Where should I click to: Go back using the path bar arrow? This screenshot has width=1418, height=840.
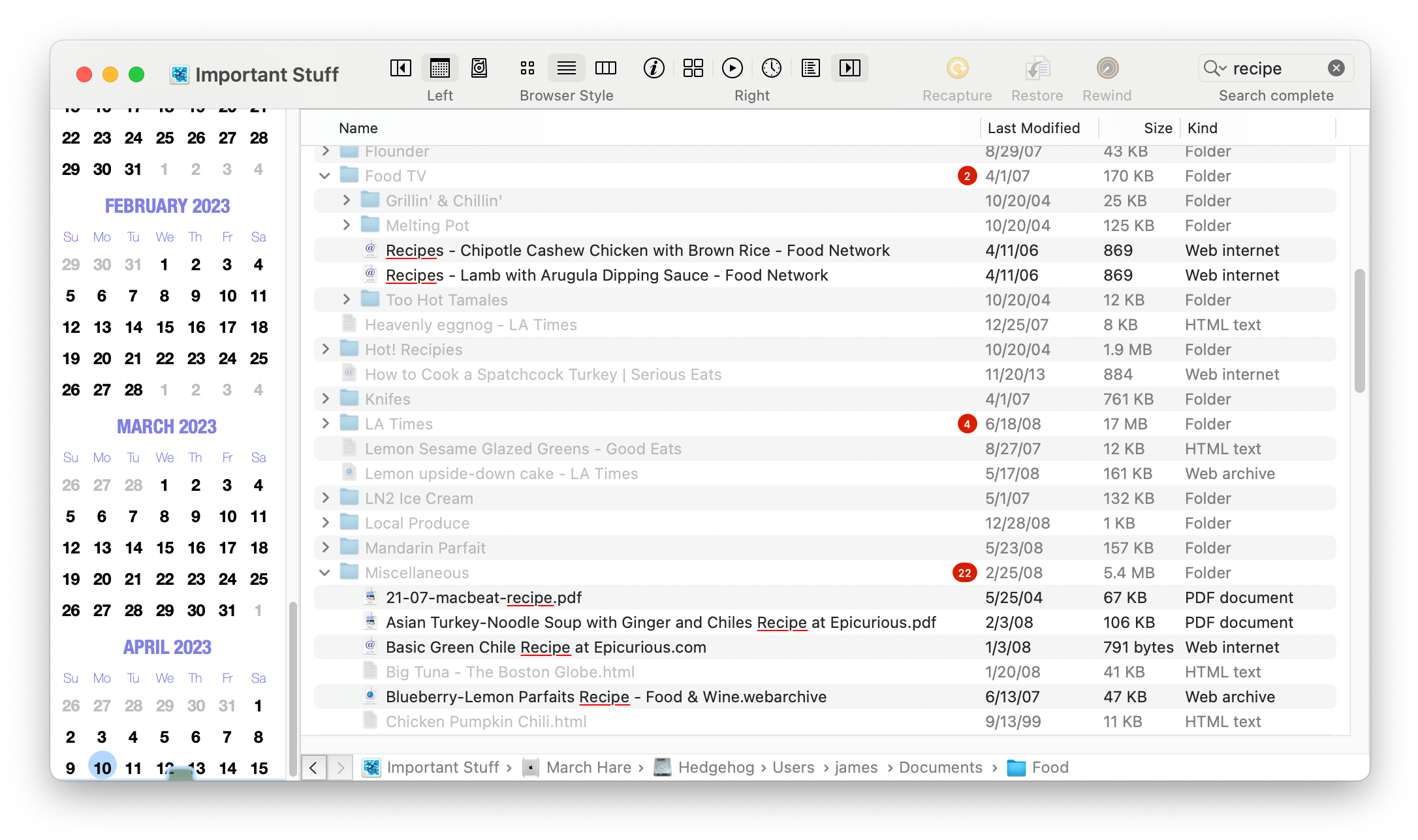[x=313, y=768]
